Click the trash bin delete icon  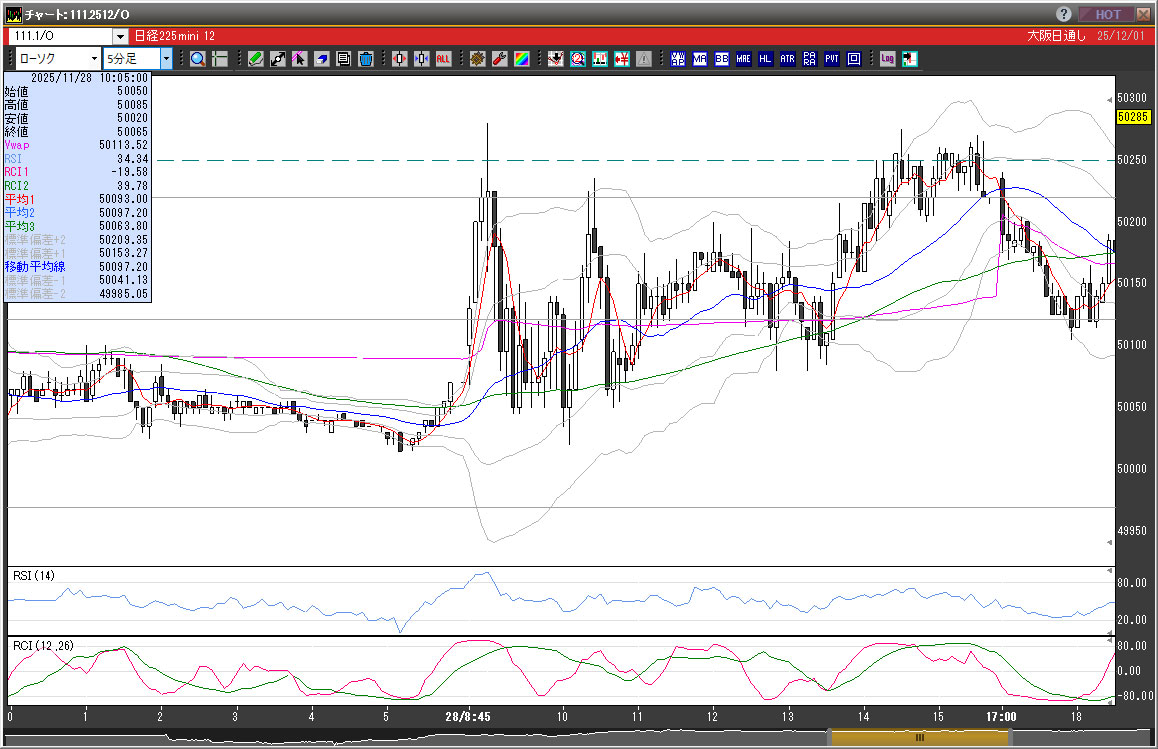coord(366,59)
